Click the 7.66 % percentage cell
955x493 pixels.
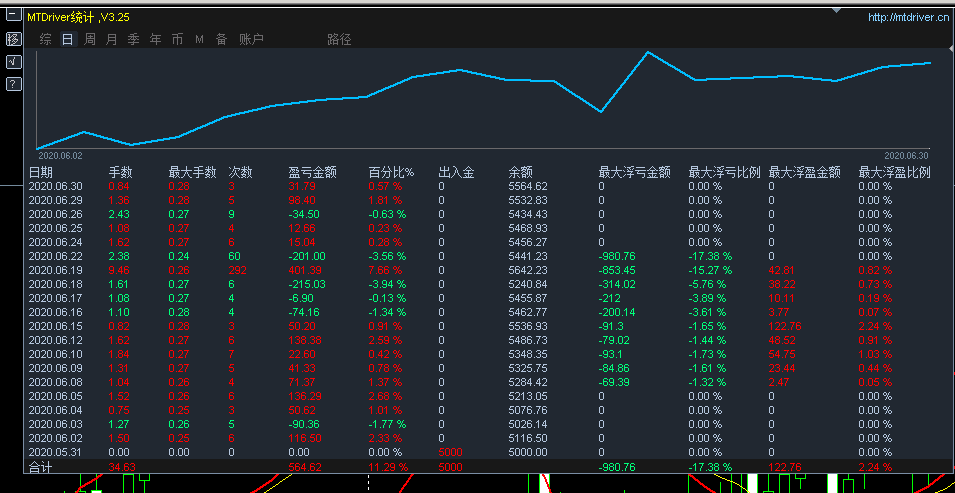point(386,271)
